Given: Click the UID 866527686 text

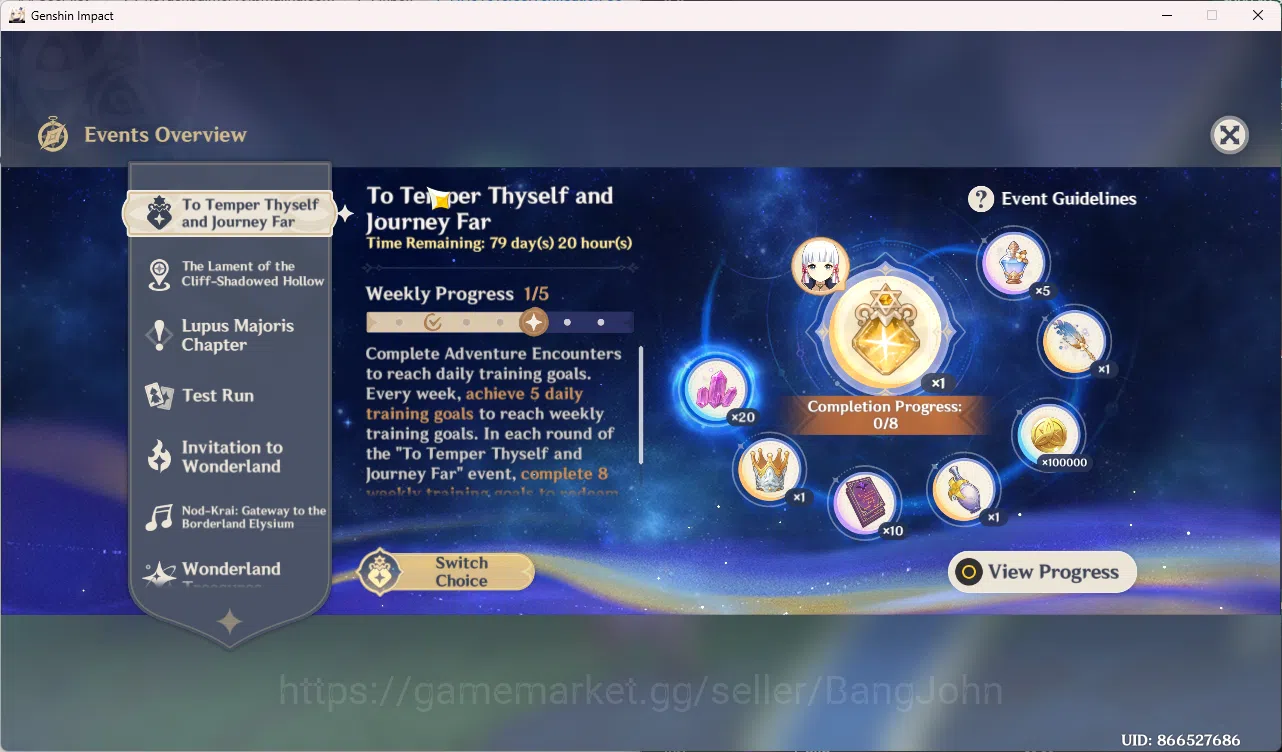Looking at the screenshot, I should coord(1181,741).
